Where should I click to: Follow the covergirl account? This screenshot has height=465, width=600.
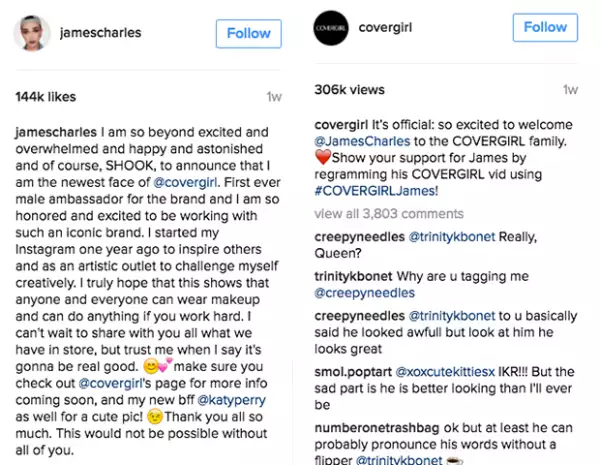point(545,28)
